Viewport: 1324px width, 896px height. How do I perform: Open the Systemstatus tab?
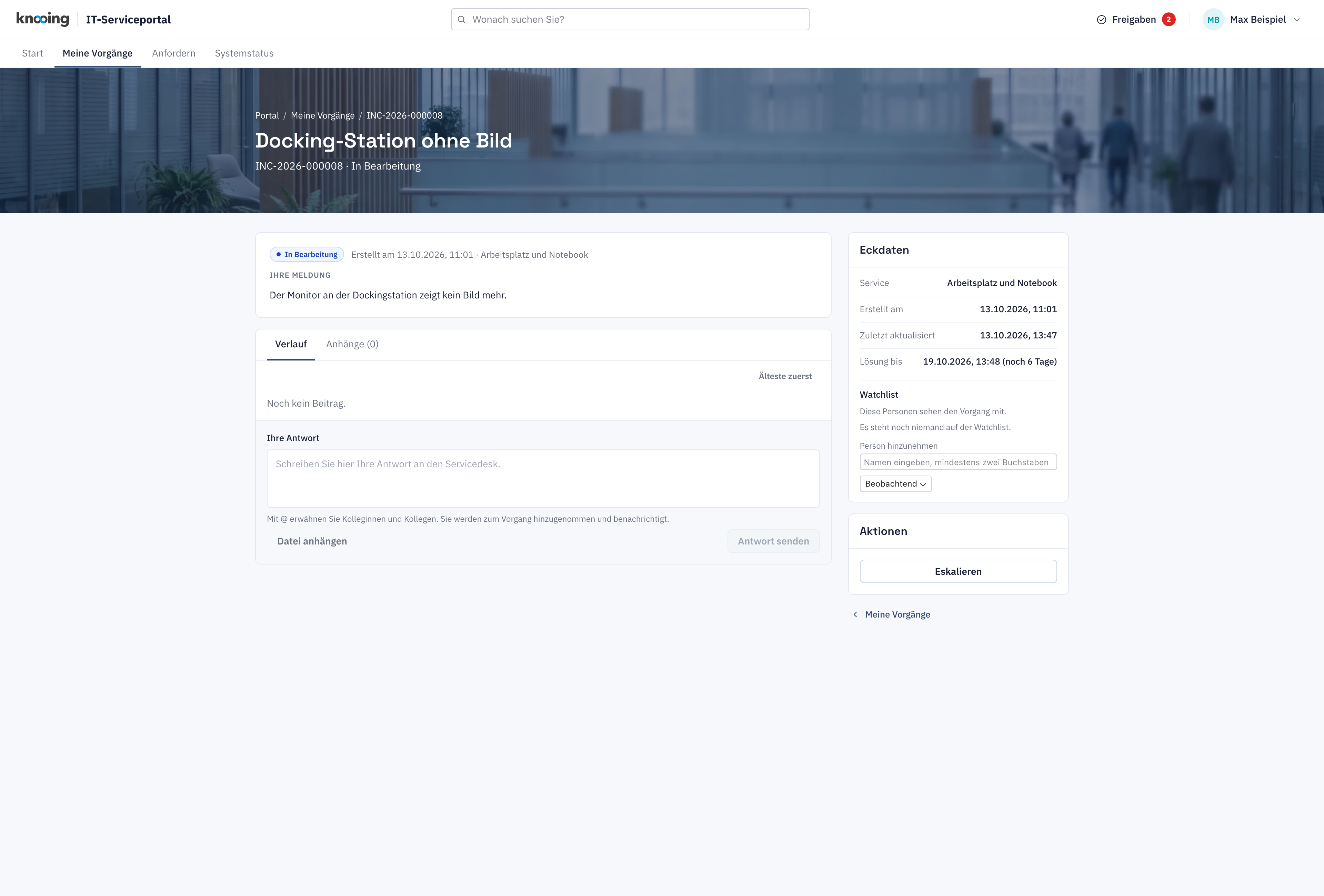(244, 53)
